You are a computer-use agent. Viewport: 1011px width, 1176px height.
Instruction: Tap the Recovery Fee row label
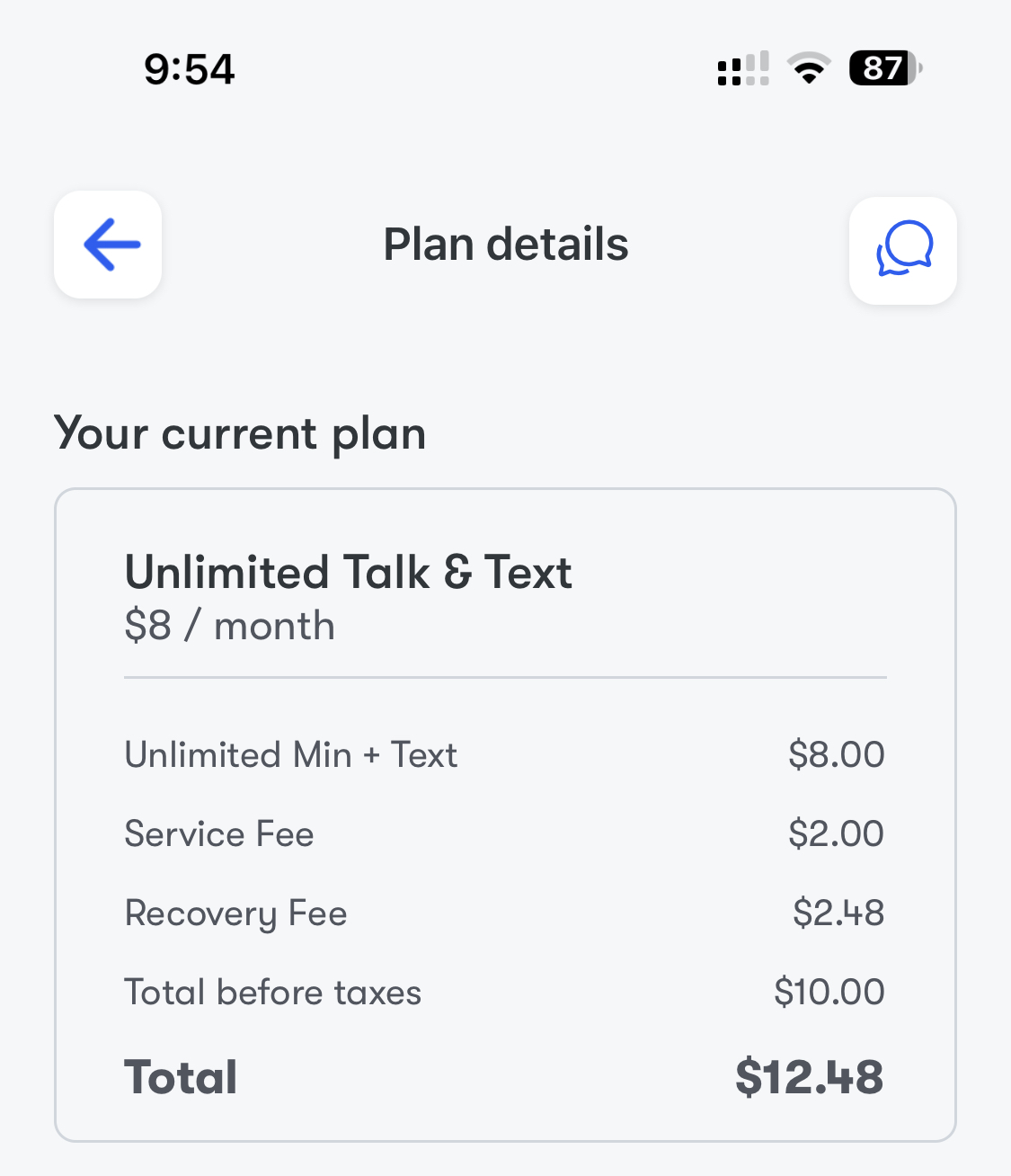[x=235, y=913]
